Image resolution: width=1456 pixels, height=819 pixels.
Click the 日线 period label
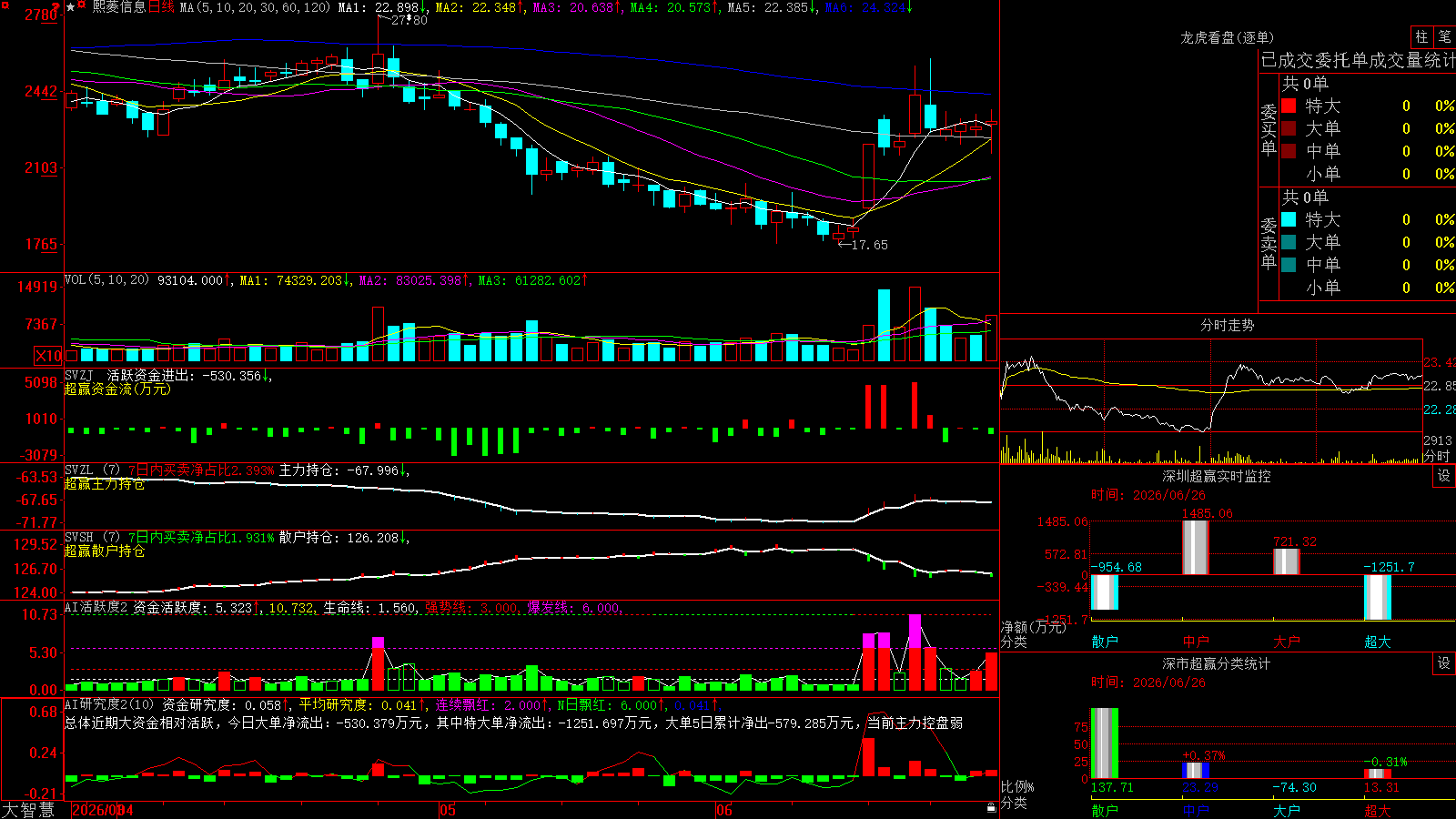pos(161,7)
